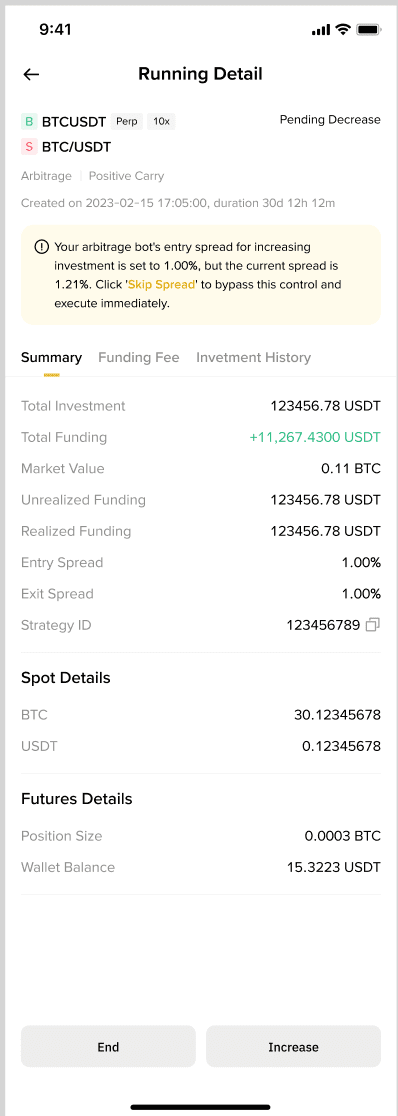Tap the cellular signal icon
The image size is (398, 1116).
click(x=321, y=30)
